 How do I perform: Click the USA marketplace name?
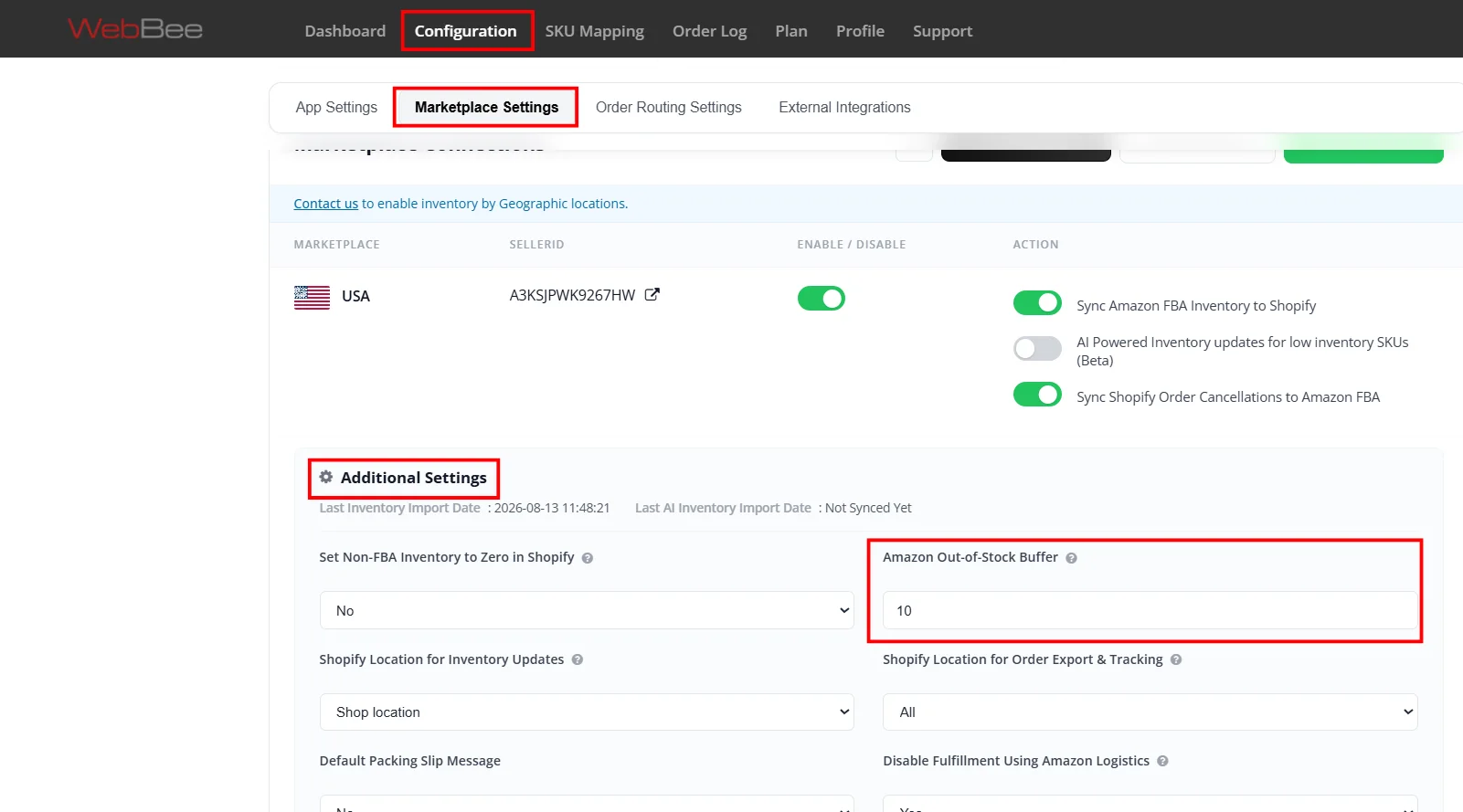pos(355,296)
